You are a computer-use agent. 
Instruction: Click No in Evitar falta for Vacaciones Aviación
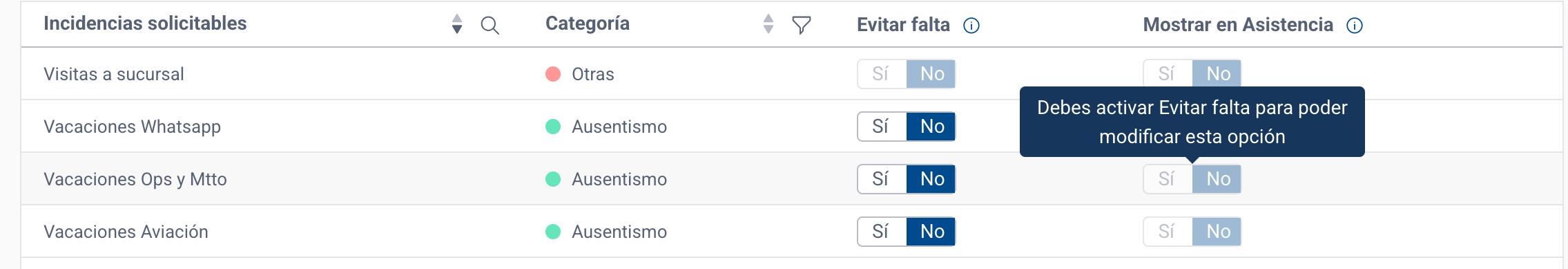click(x=931, y=232)
